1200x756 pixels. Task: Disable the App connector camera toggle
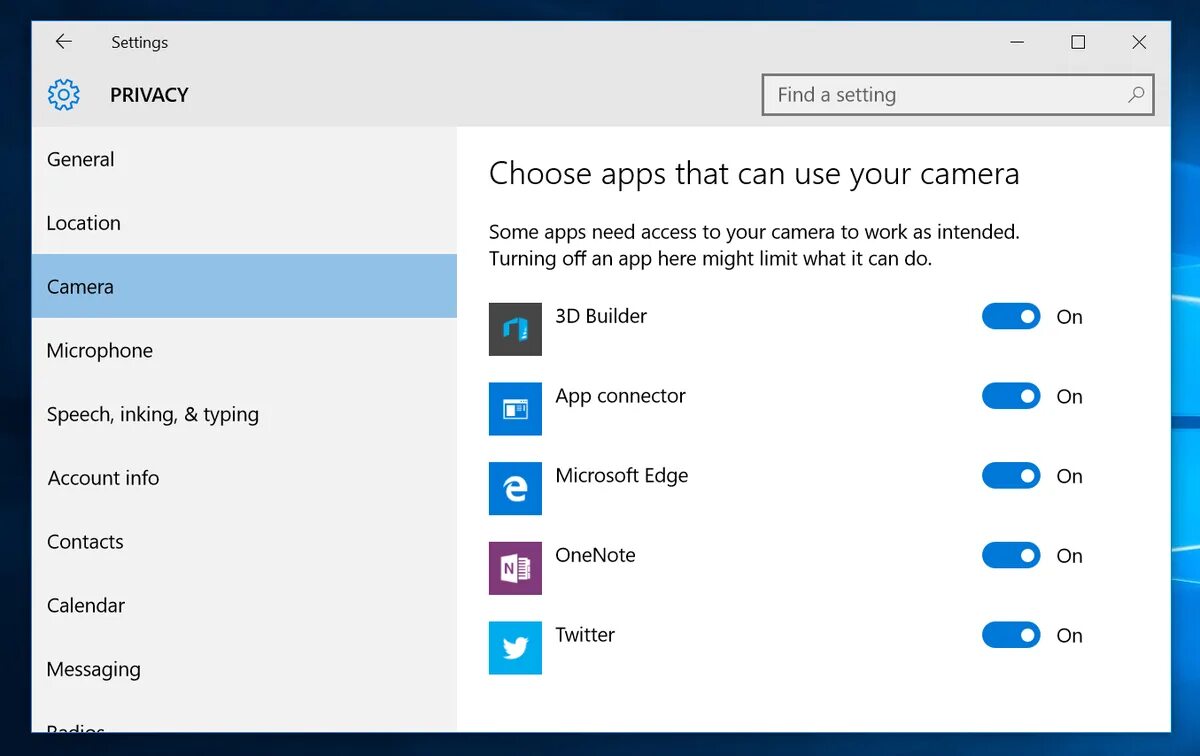coord(1011,396)
